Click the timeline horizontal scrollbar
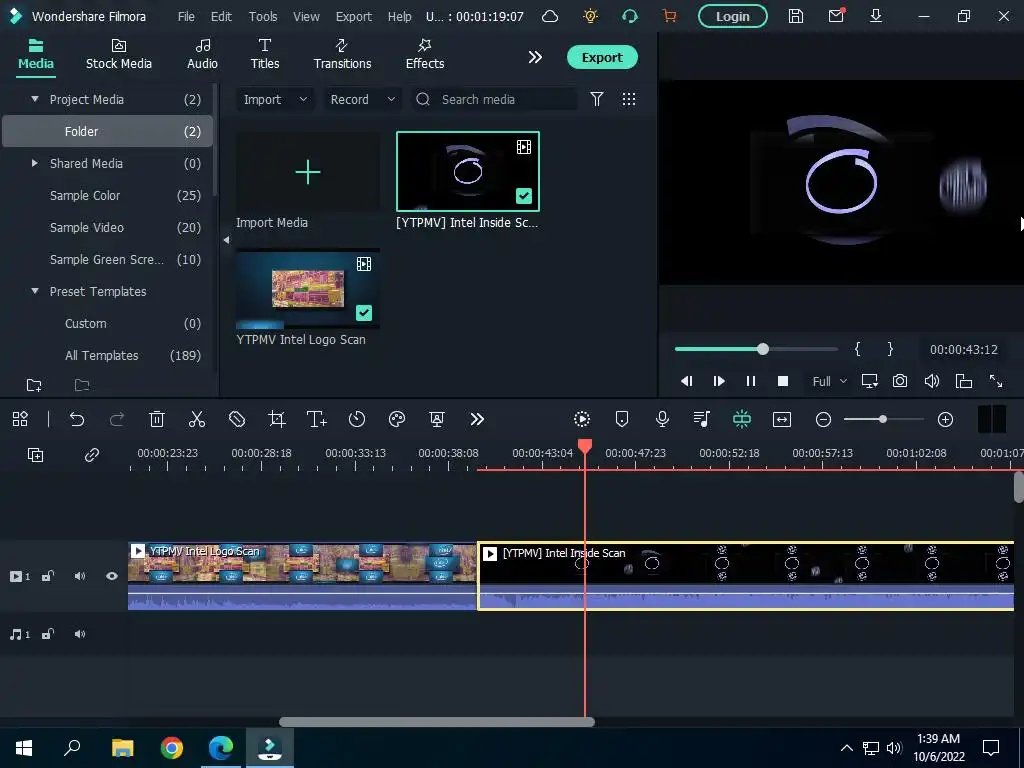The width and height of the screenshot is (1024, 768). 437,722
